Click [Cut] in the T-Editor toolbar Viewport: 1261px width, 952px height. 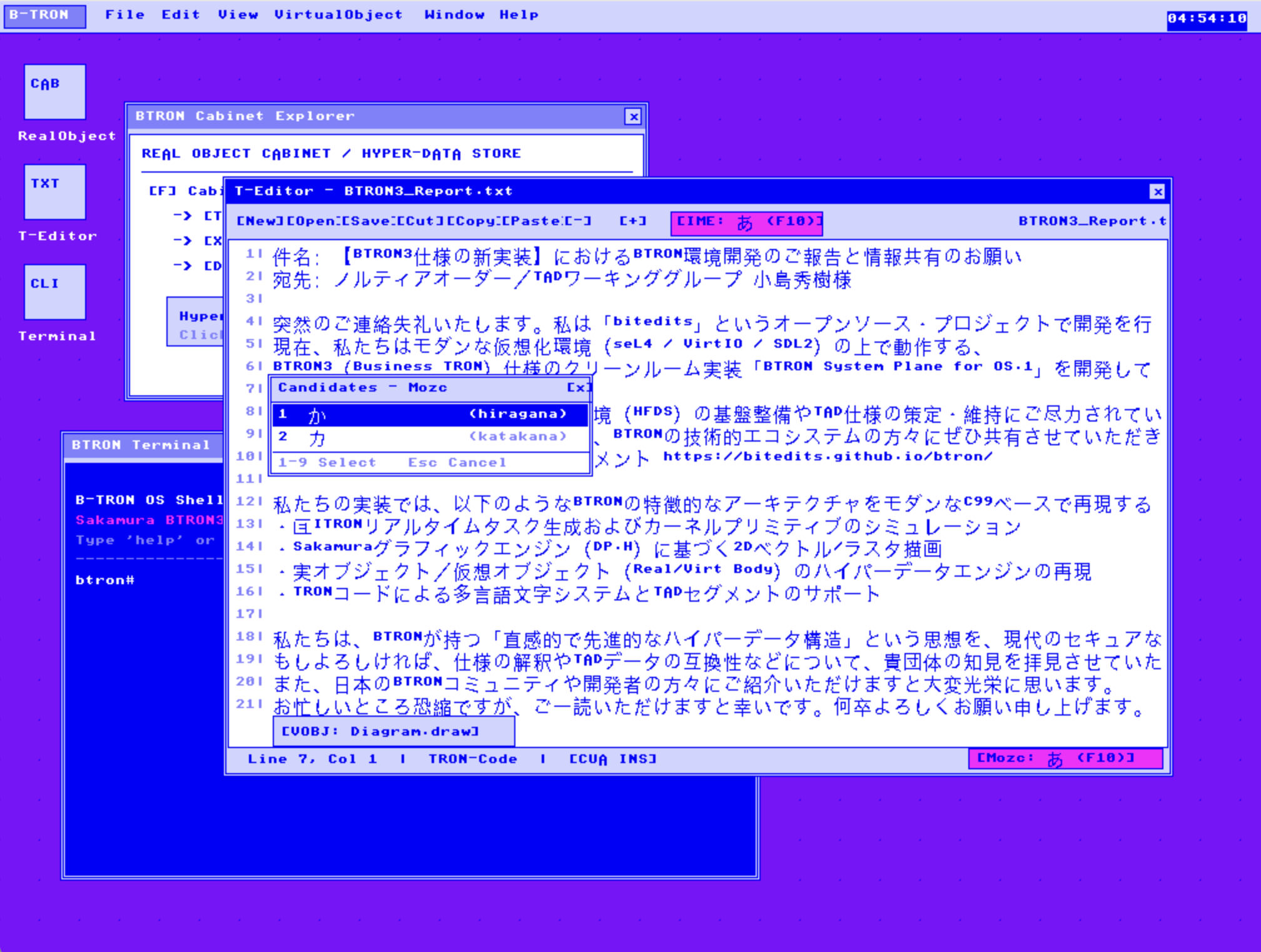421,221
